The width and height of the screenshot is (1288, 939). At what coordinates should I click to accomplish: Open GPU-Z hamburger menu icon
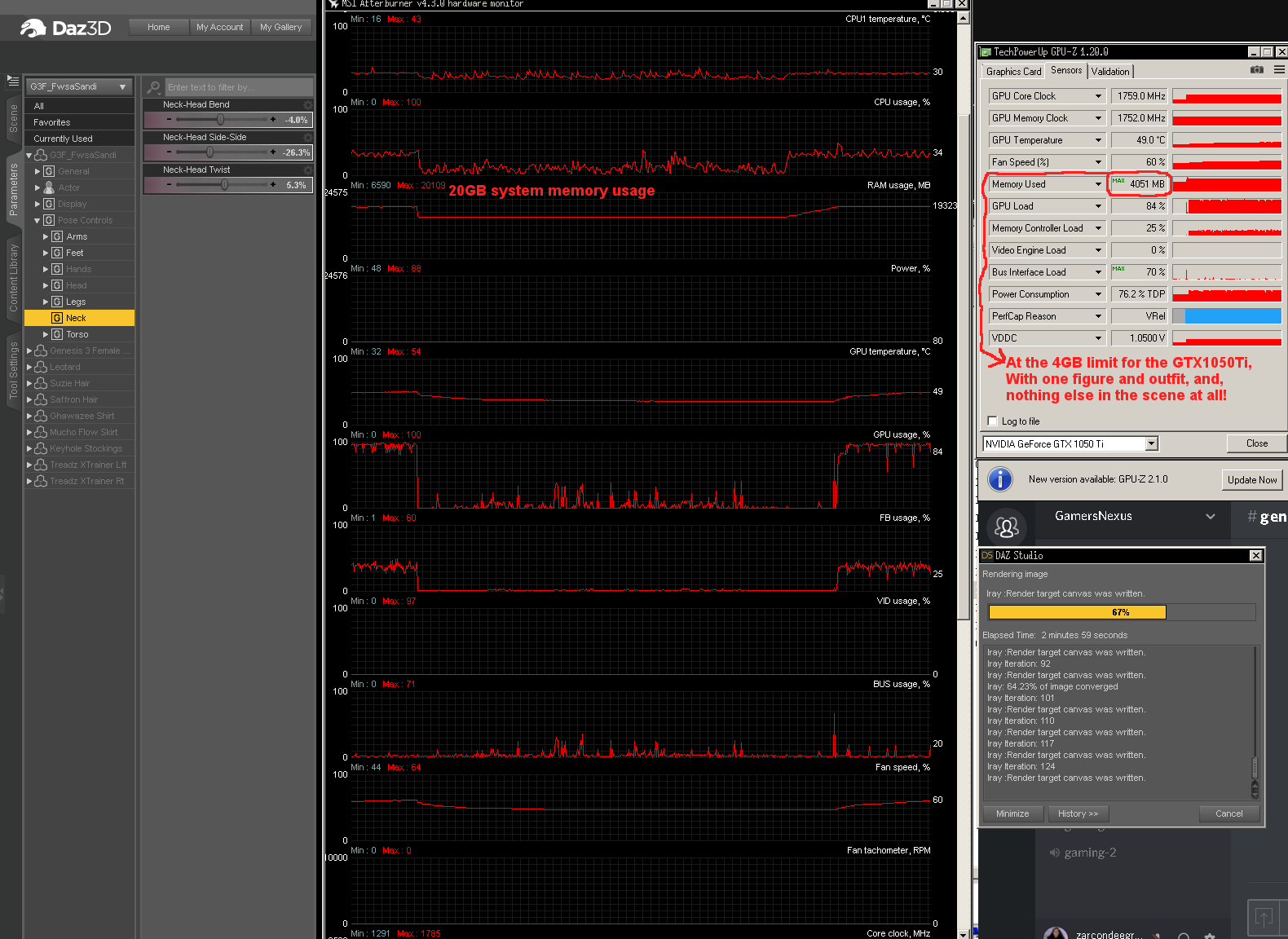(x=1279, y=70)
